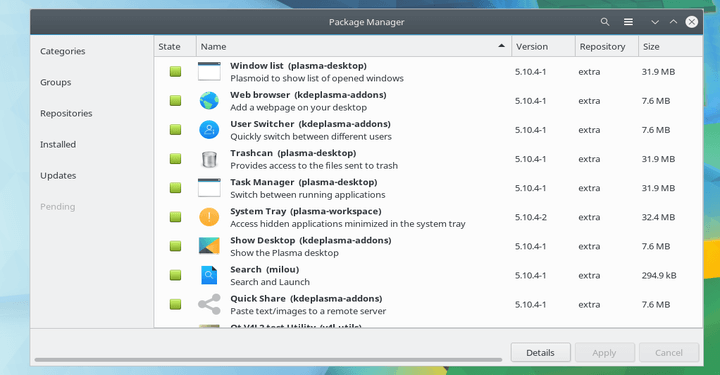The width and height of the screenshot is (720, 375).
Task: Select the Pending sidebar entry
Action: [x=57, y=207]
